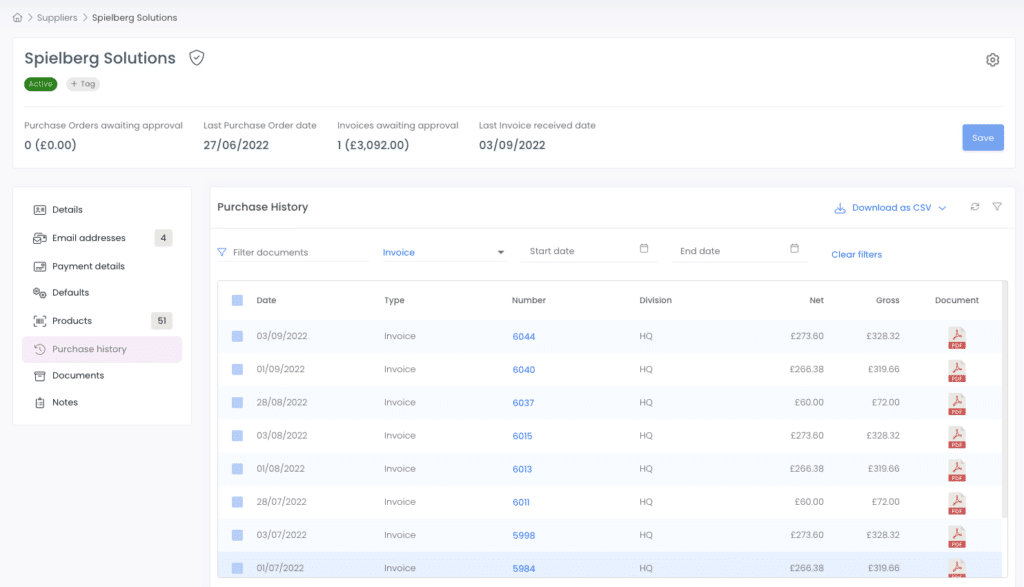
Task: Tick checkbox for 28/07/2022 invoice row
Action: (x=237, y=502)
